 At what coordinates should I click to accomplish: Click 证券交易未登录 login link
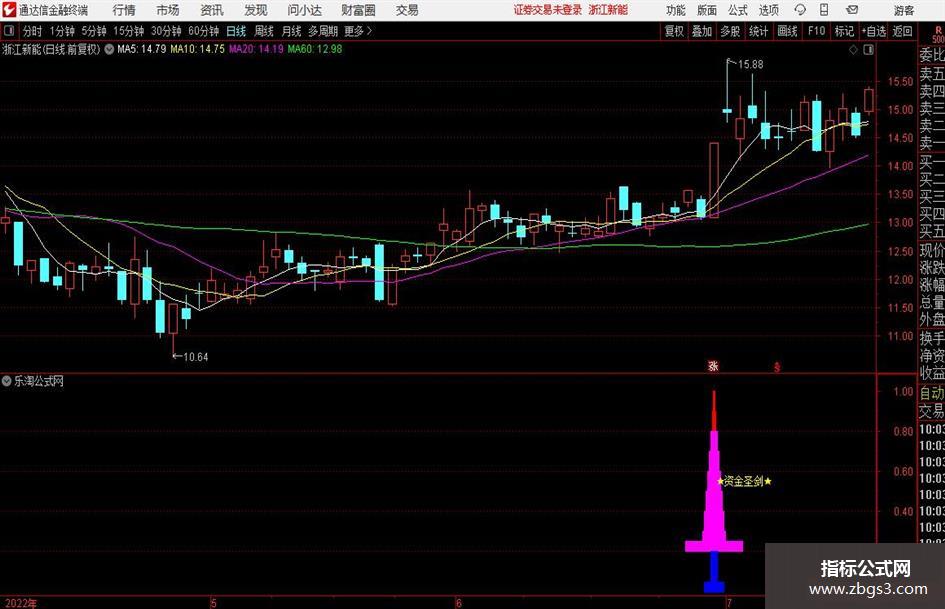548,10
